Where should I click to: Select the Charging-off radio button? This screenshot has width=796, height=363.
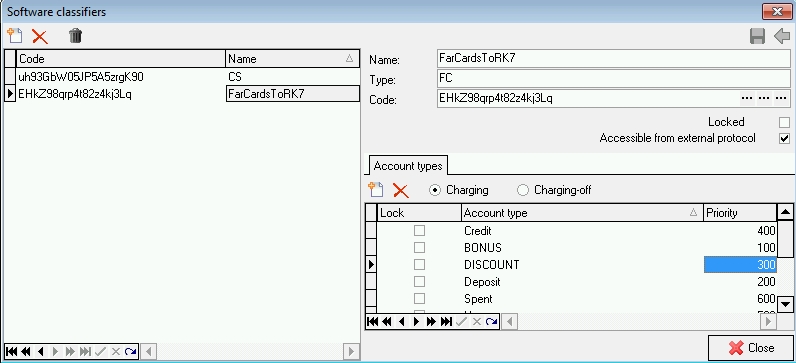[523, 190]
